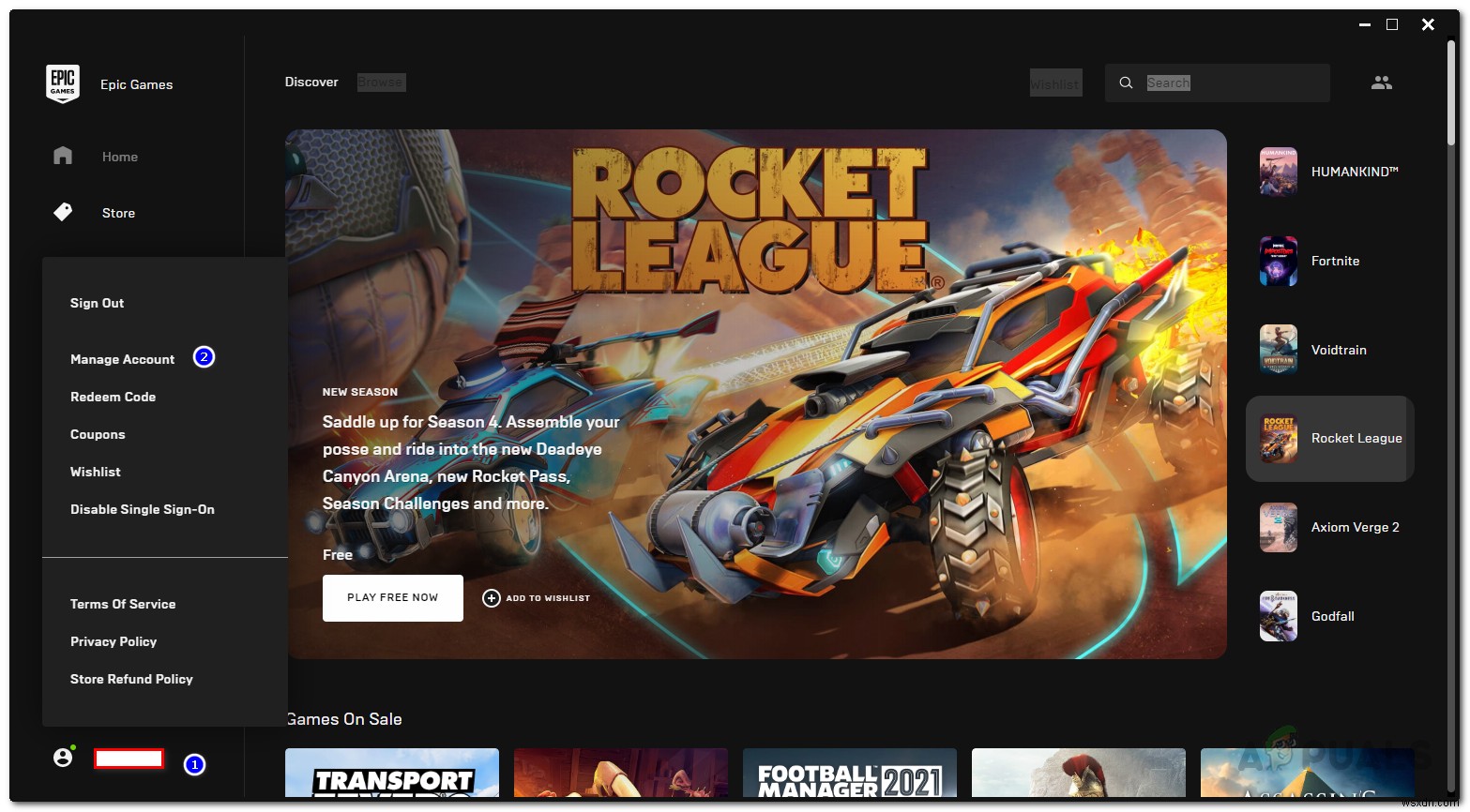1470x812 pixels.
Task: Click Sign Out
Action: coord(97,302)
